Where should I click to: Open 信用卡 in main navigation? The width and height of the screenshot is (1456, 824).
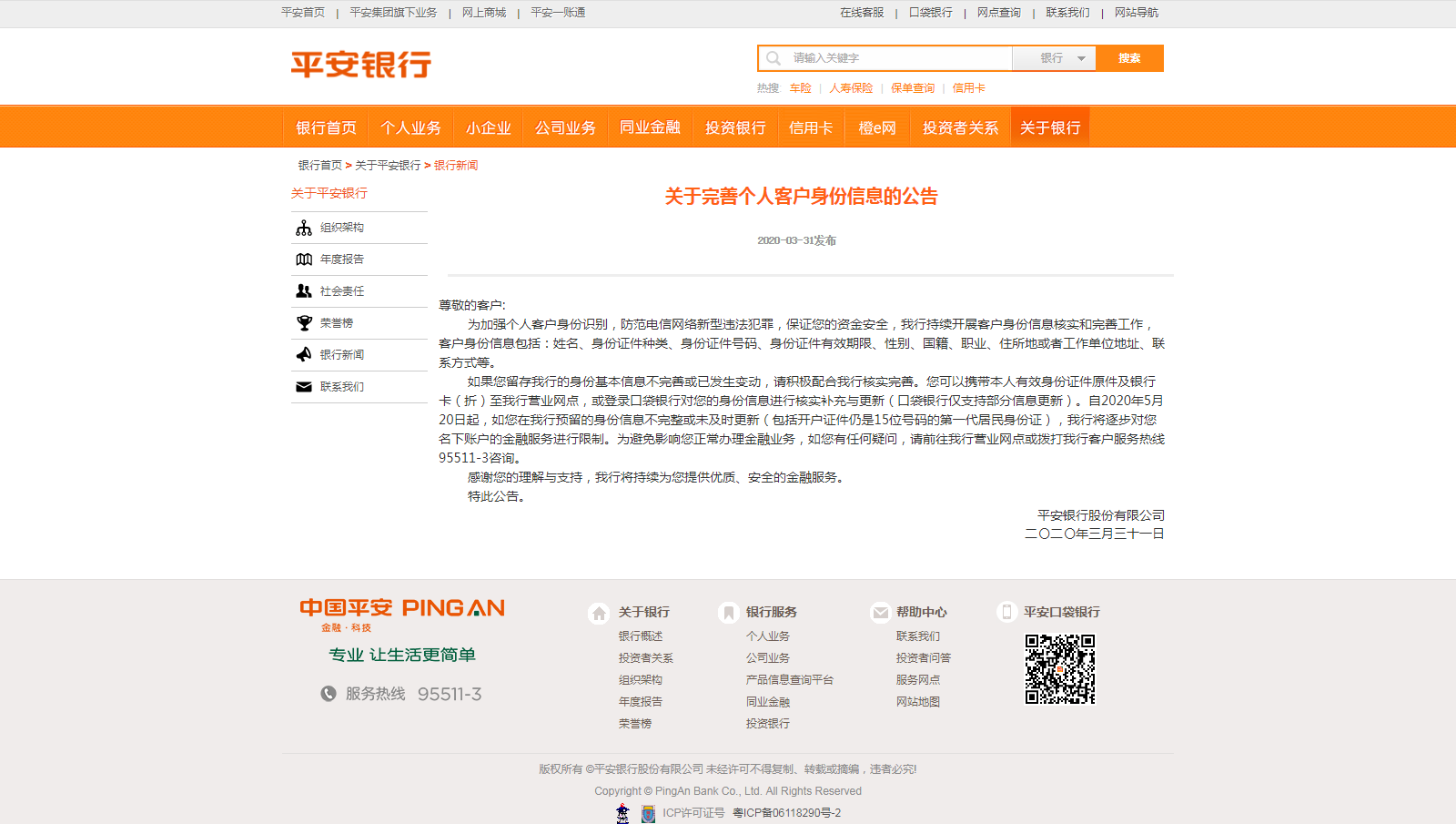click(x=811, y=127)
